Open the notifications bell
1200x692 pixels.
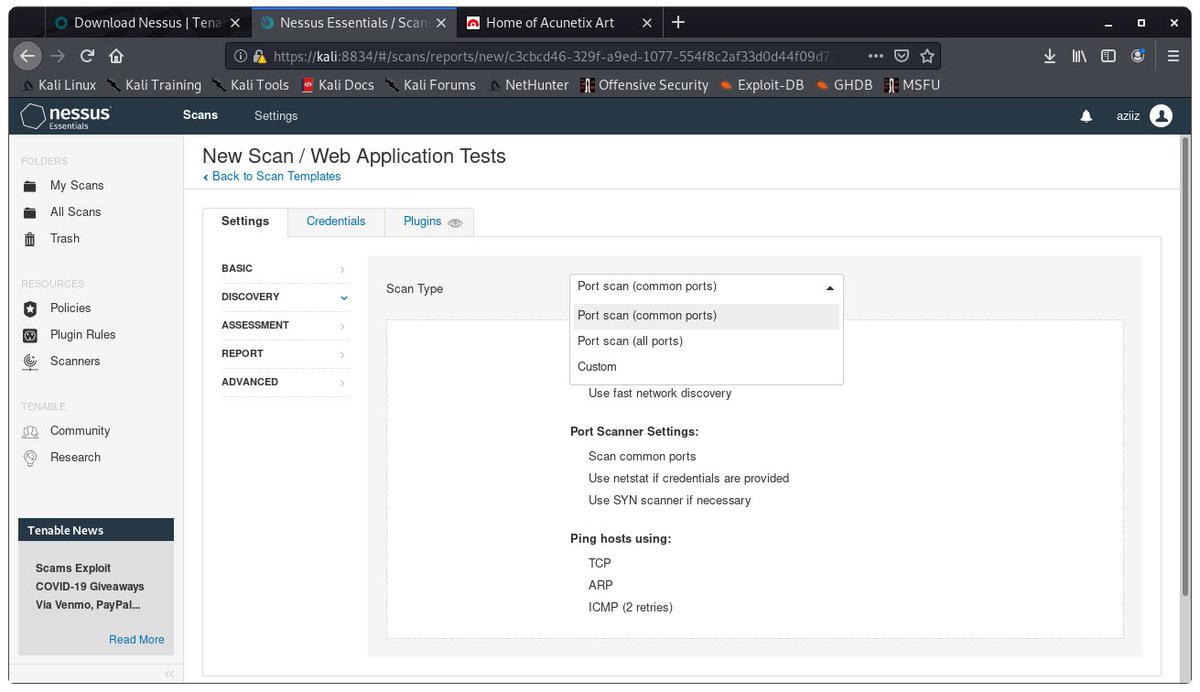coord(1086,117)
